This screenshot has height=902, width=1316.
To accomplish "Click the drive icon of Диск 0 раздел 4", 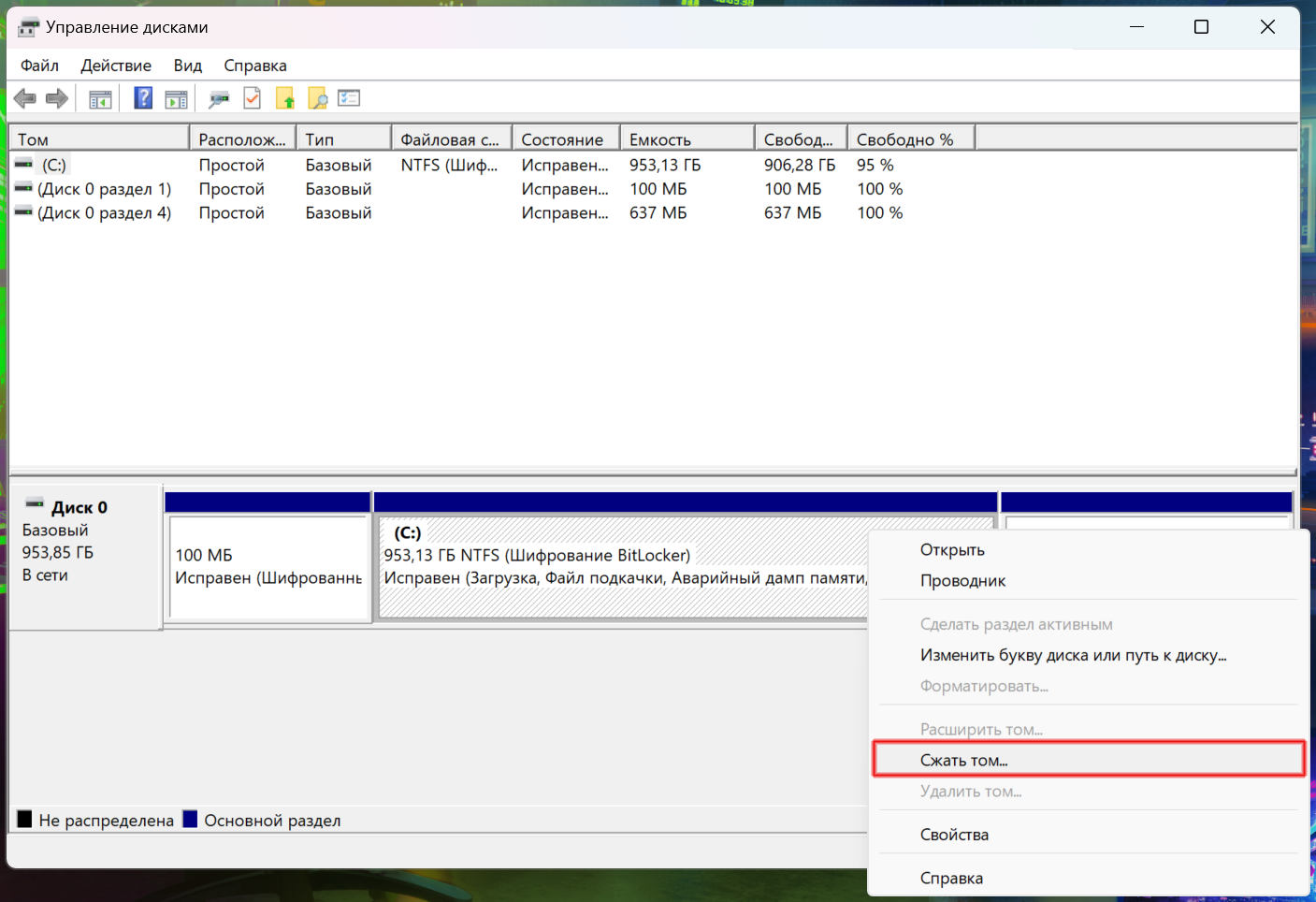I will click(23, 212).
